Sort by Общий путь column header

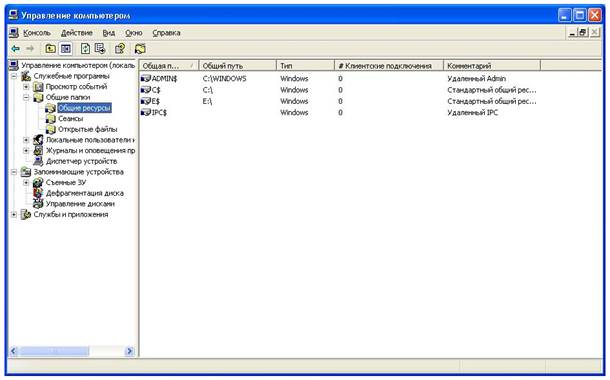click(x=237, y=66)
